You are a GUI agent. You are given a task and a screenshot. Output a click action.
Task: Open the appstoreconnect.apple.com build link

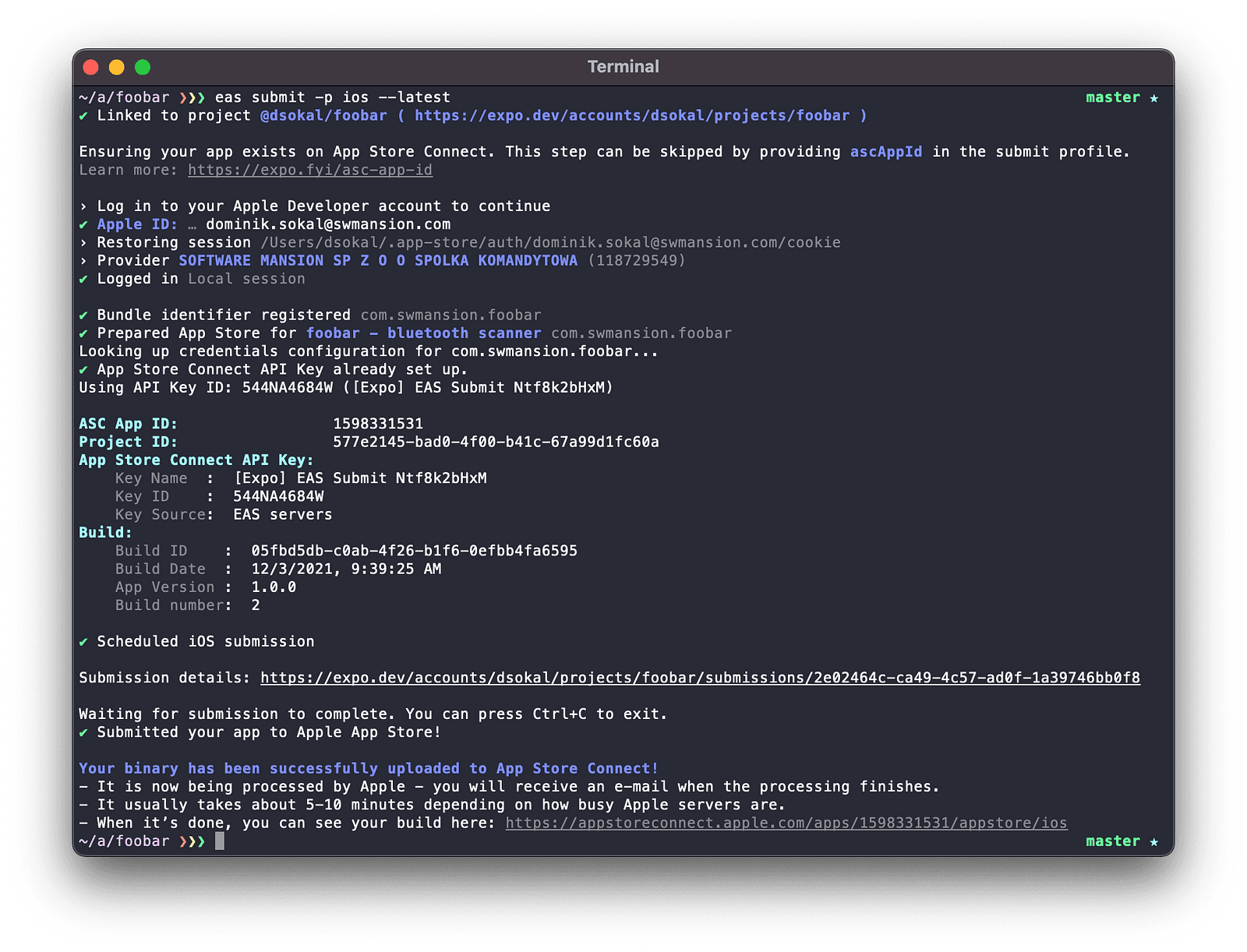[x=786, y=823]
